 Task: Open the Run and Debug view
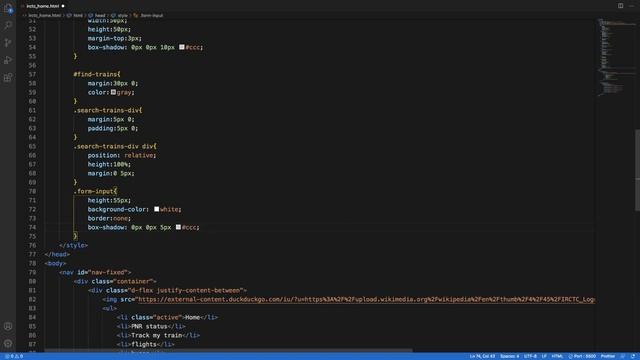(x=8, y=60)
